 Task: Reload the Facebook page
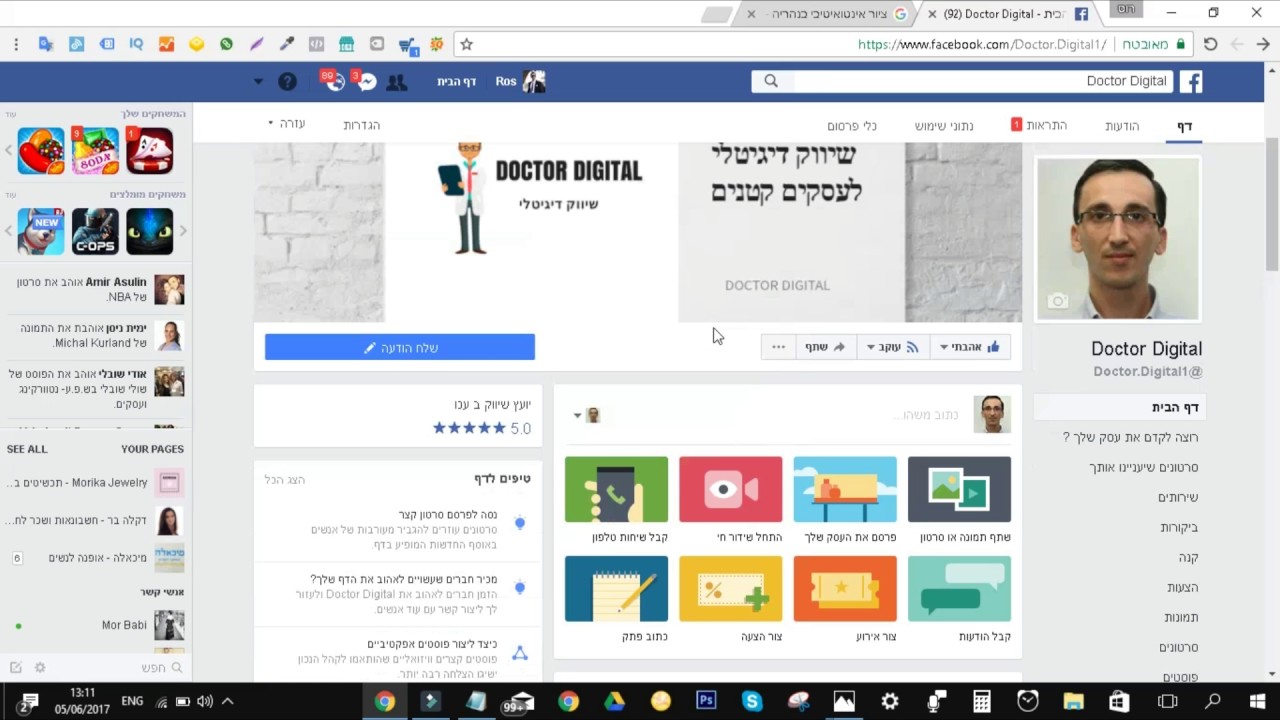point(1210,44)
